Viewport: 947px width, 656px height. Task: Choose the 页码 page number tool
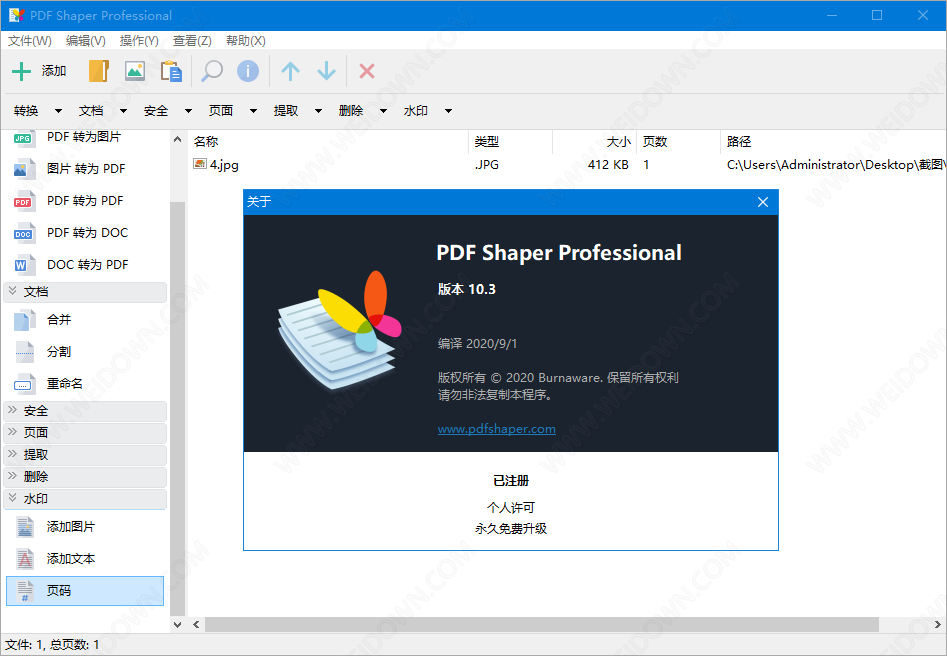tap(85, 591)
